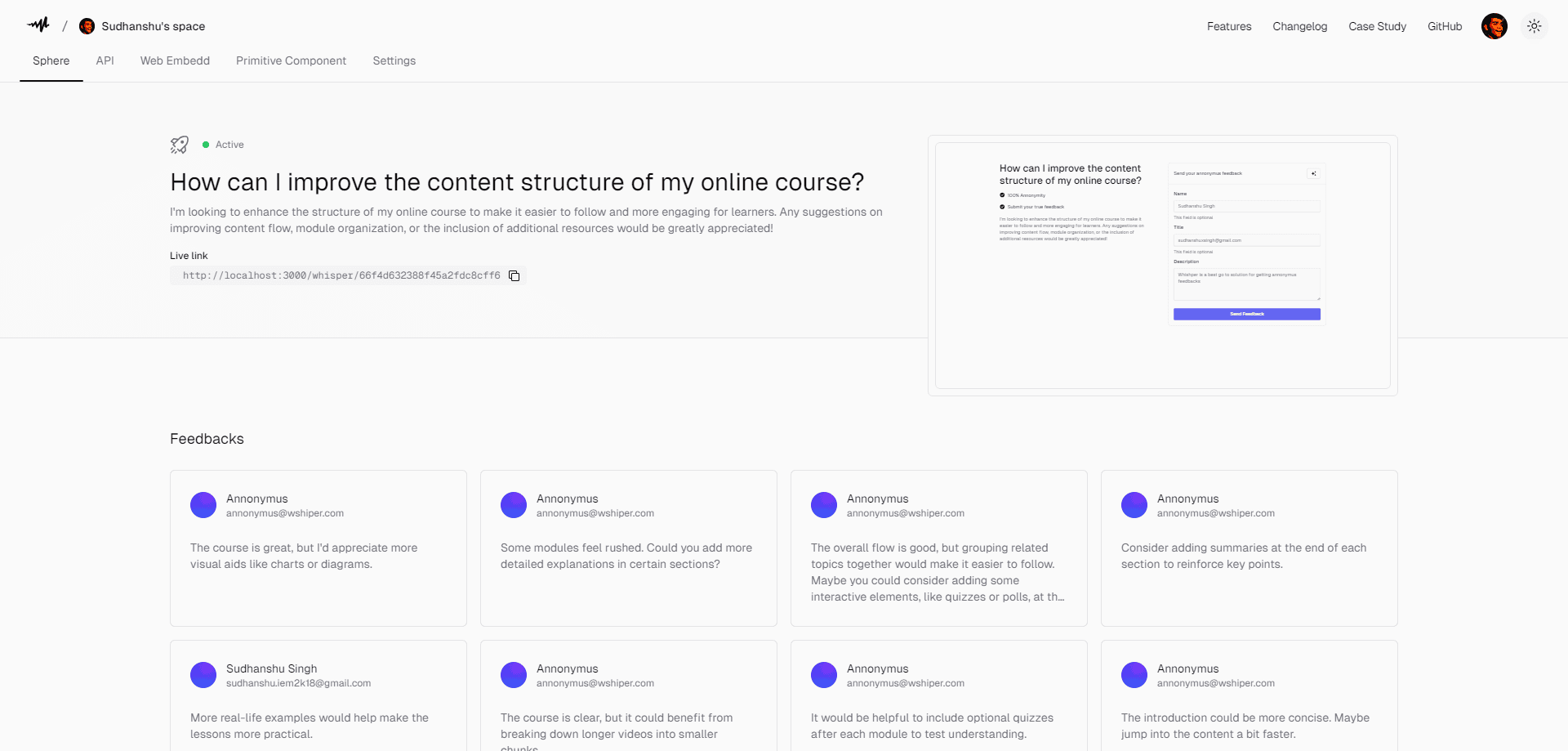Copy the live link with copy icon
This screenshot has width=1568, height=751.
pos(514,275)
